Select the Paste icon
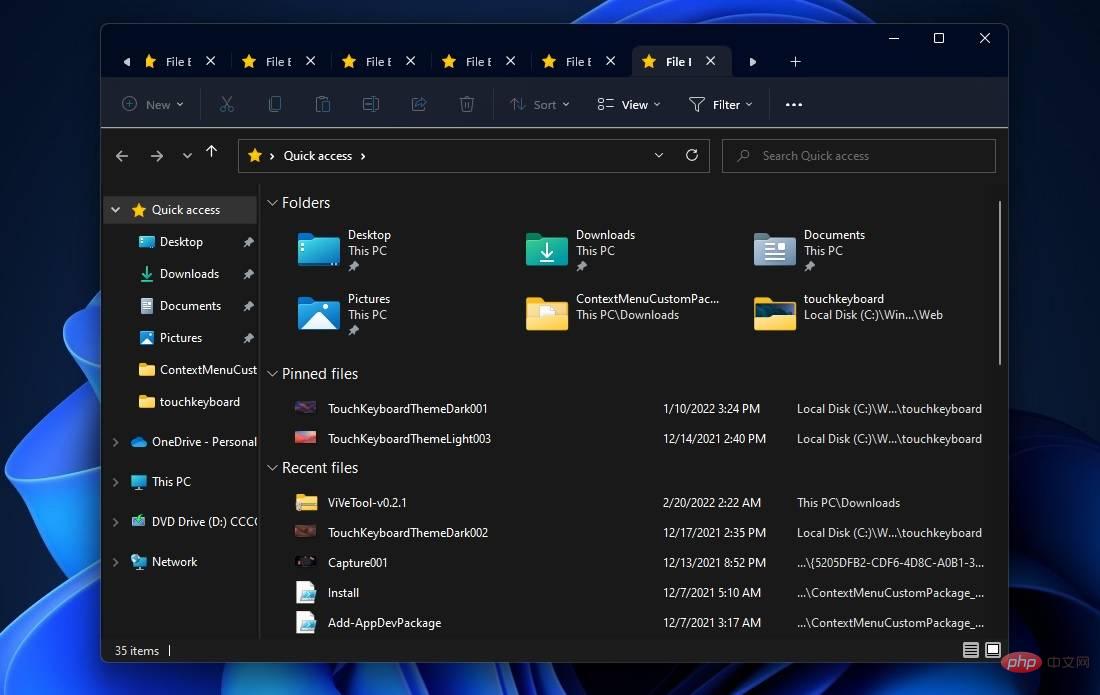Image resolution: width=1100 pixels, height=695 pixels. (322, 103)
